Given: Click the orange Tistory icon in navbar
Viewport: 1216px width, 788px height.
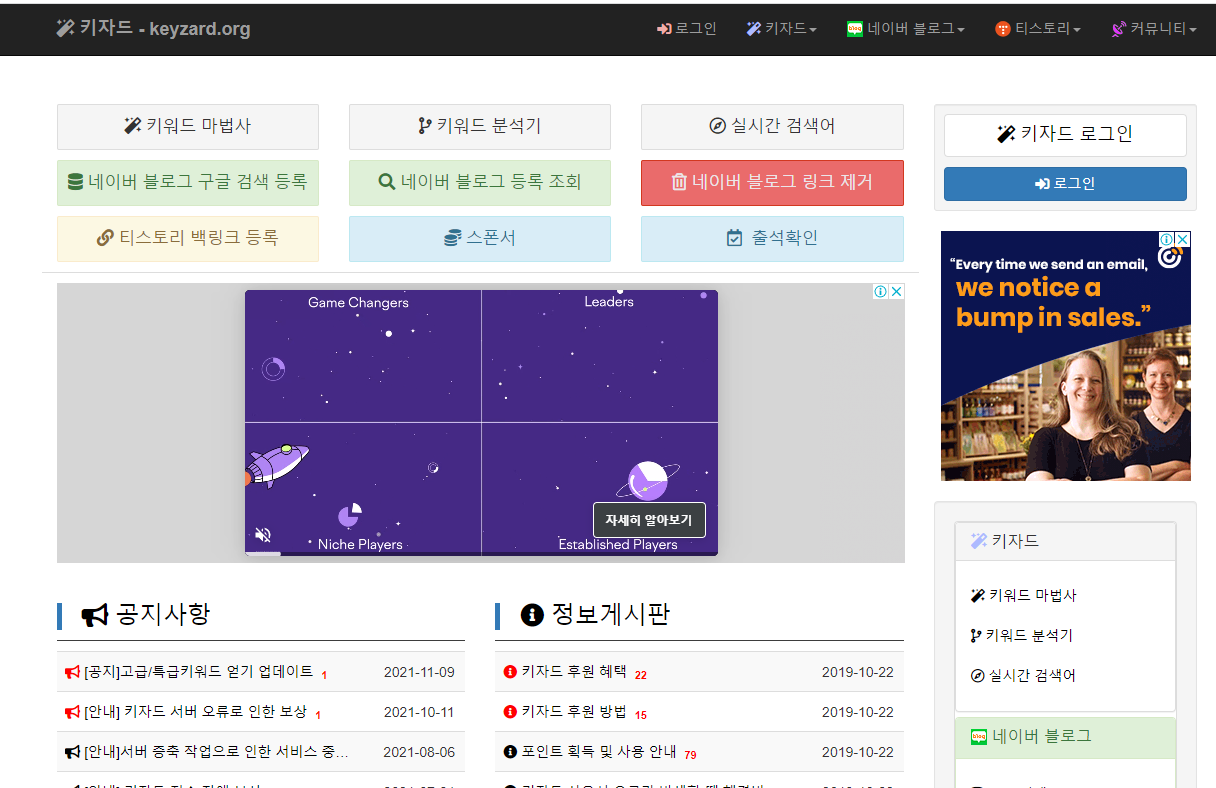Looking at the screenshot, I should (1003, 29).
